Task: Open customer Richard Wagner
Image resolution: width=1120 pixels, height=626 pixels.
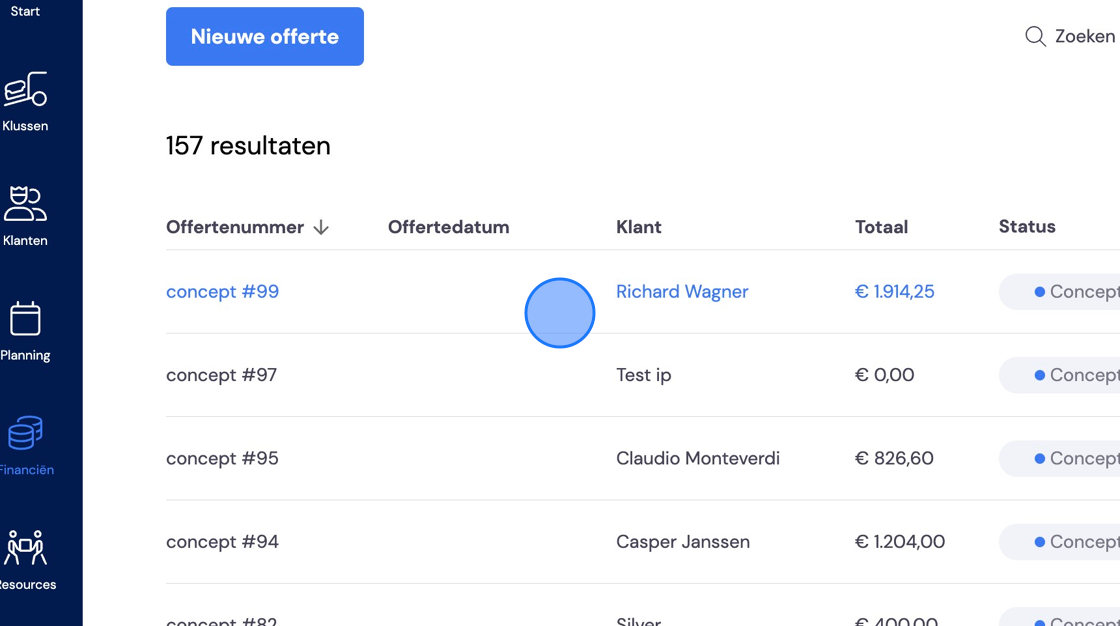Action: [x=682, y=292]
